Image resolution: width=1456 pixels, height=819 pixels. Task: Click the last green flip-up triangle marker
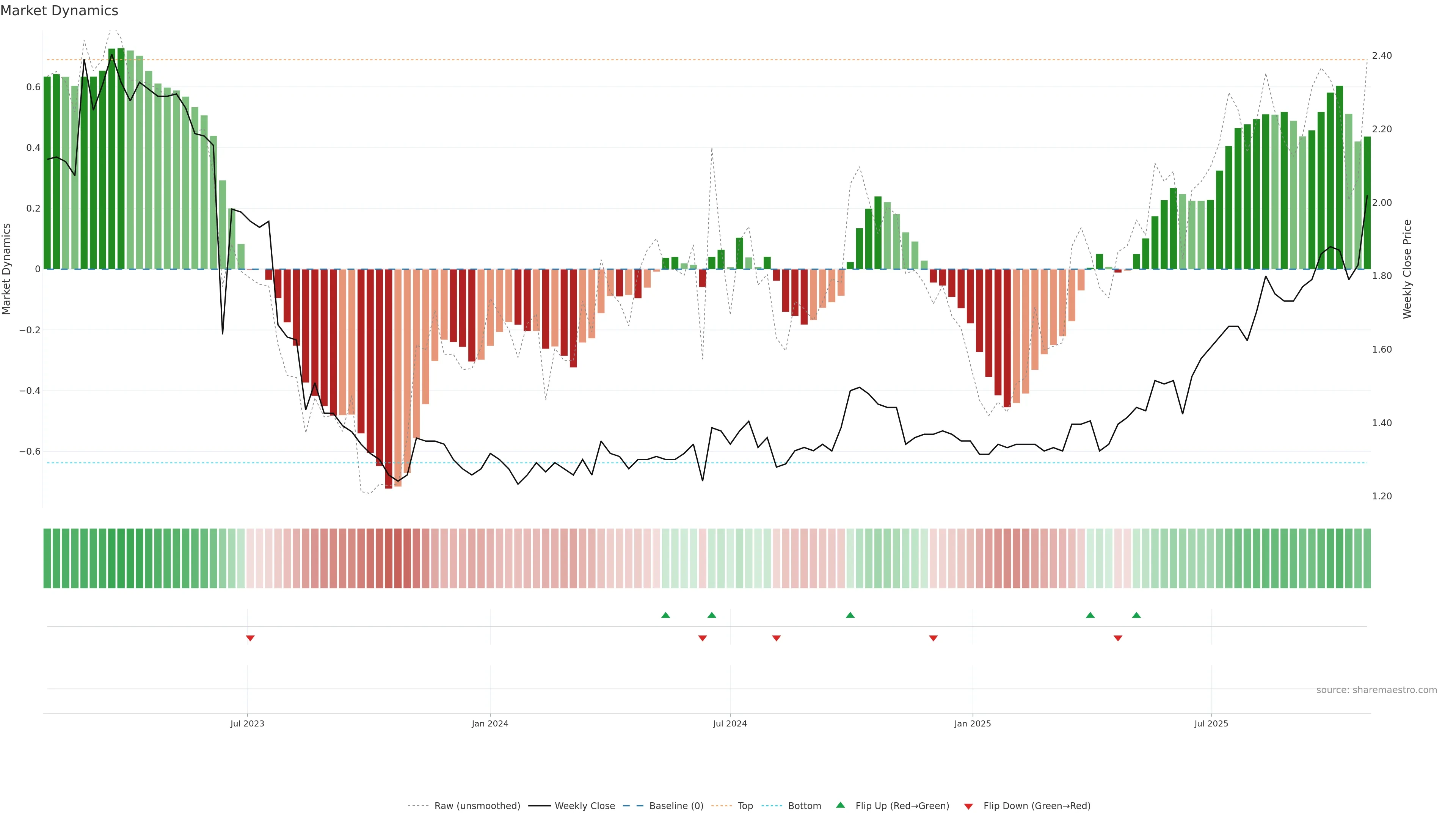[x=1136, y=615]
